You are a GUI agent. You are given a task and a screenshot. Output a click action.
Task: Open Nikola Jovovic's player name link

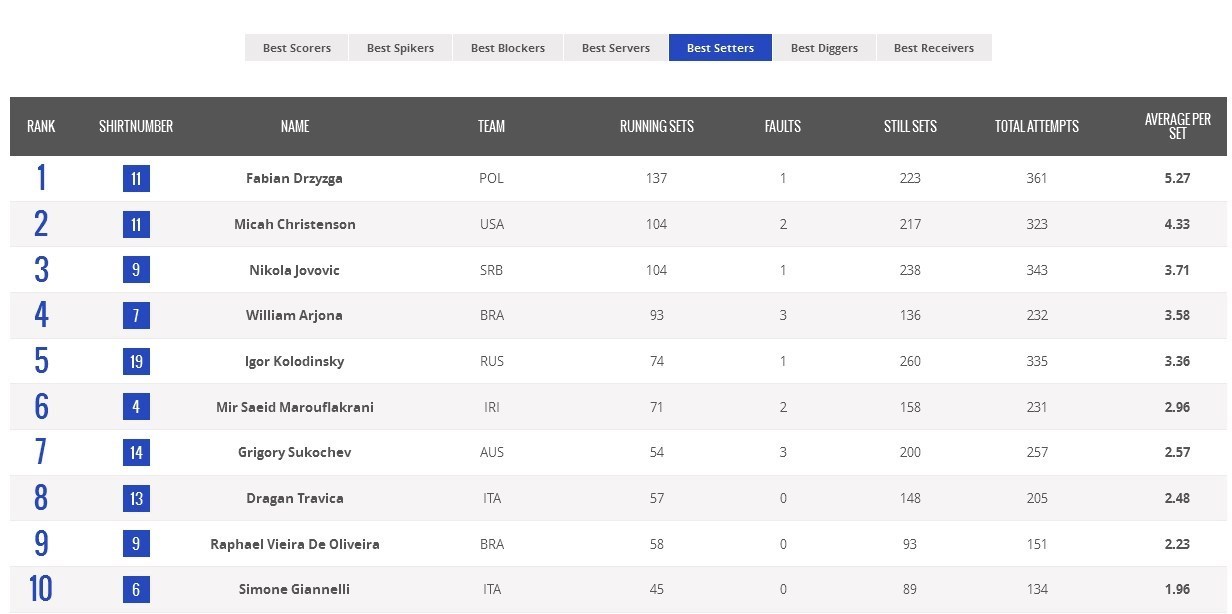295,270
